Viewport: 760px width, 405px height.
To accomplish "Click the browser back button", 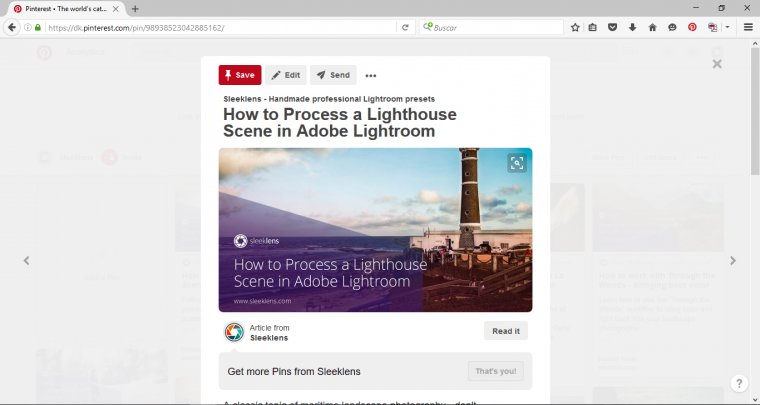I will 12,28.
